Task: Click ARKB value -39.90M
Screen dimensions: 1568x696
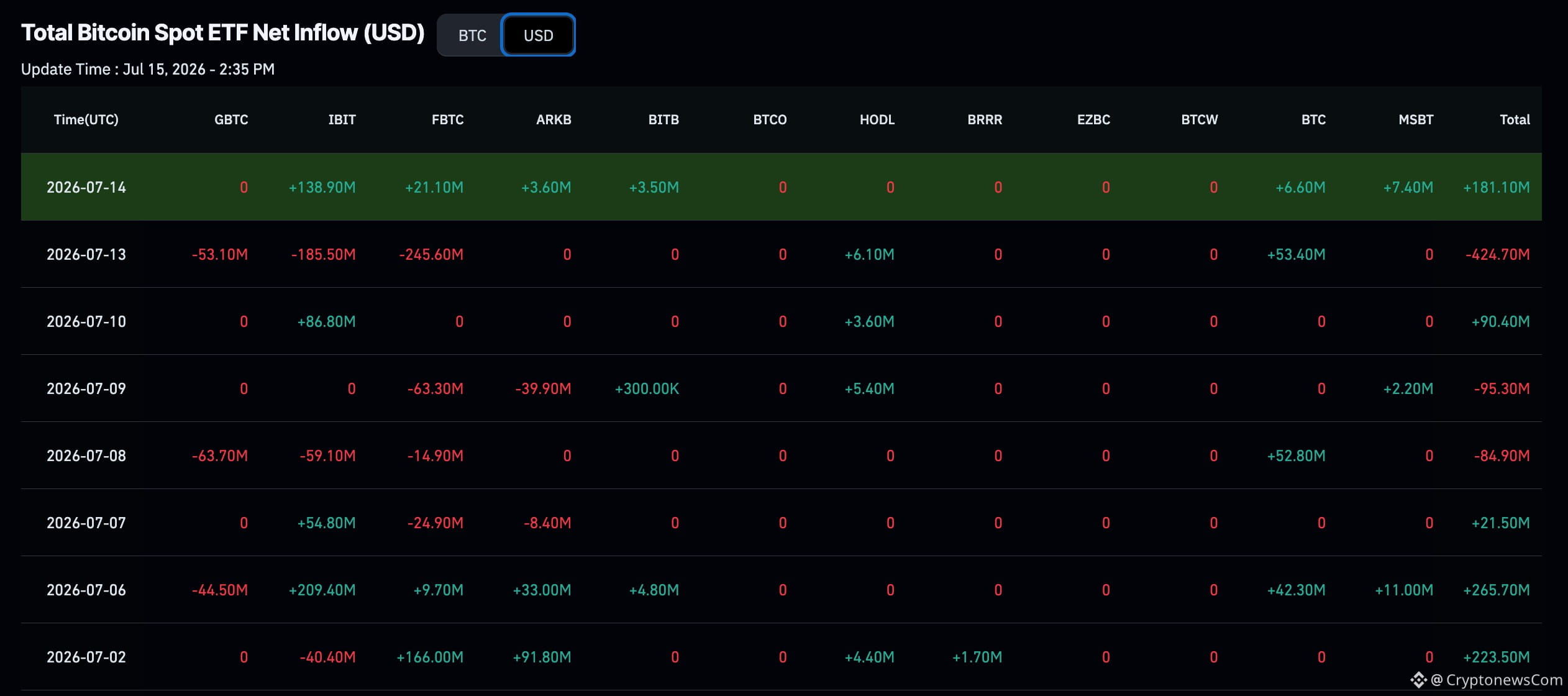Action: tap(543, 388)
